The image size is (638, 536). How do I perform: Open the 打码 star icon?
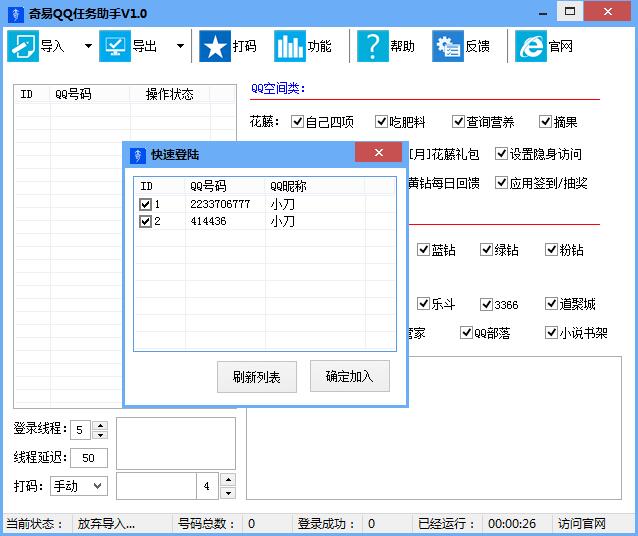coord(214,46)
